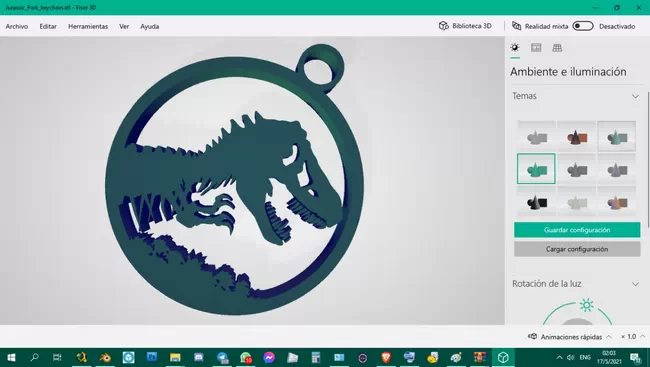Open Telegram from the taskbar

point(222,357)
